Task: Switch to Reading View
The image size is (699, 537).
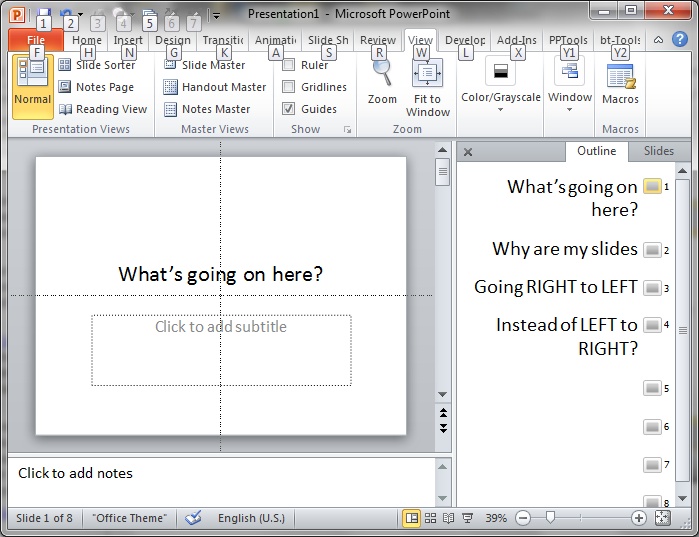Action: [x=103, y=109]
